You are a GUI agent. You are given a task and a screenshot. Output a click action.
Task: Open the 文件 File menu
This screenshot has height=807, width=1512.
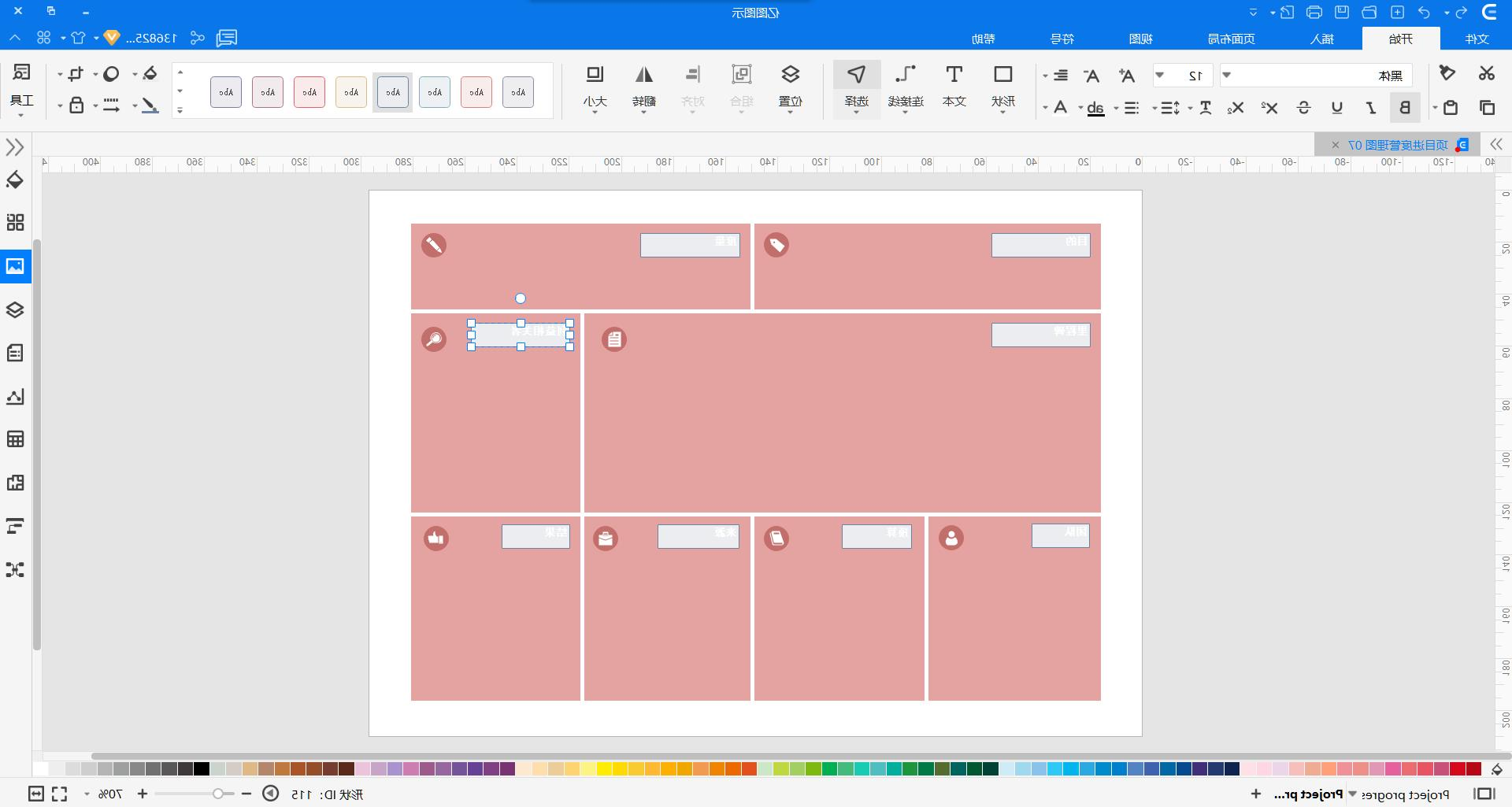[x=1477, y=39]
